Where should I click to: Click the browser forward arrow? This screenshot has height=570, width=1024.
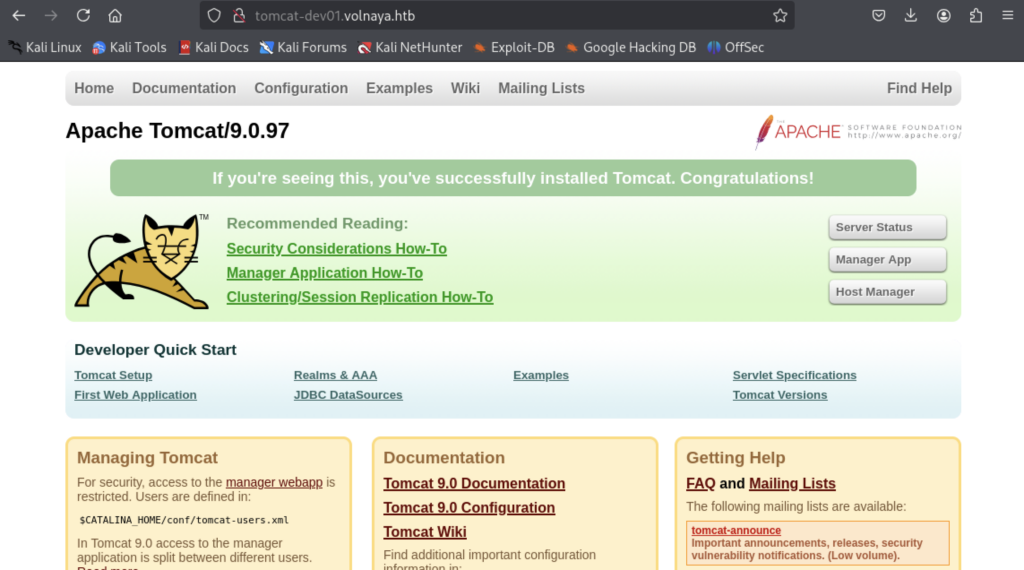tap(50, 16)
